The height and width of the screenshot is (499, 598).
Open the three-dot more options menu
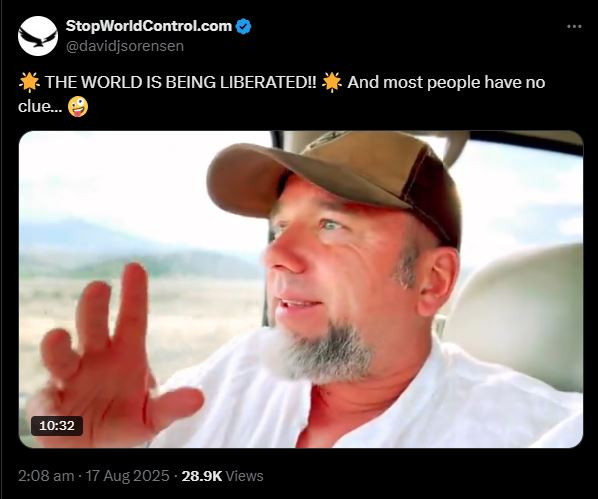point(574,26)
